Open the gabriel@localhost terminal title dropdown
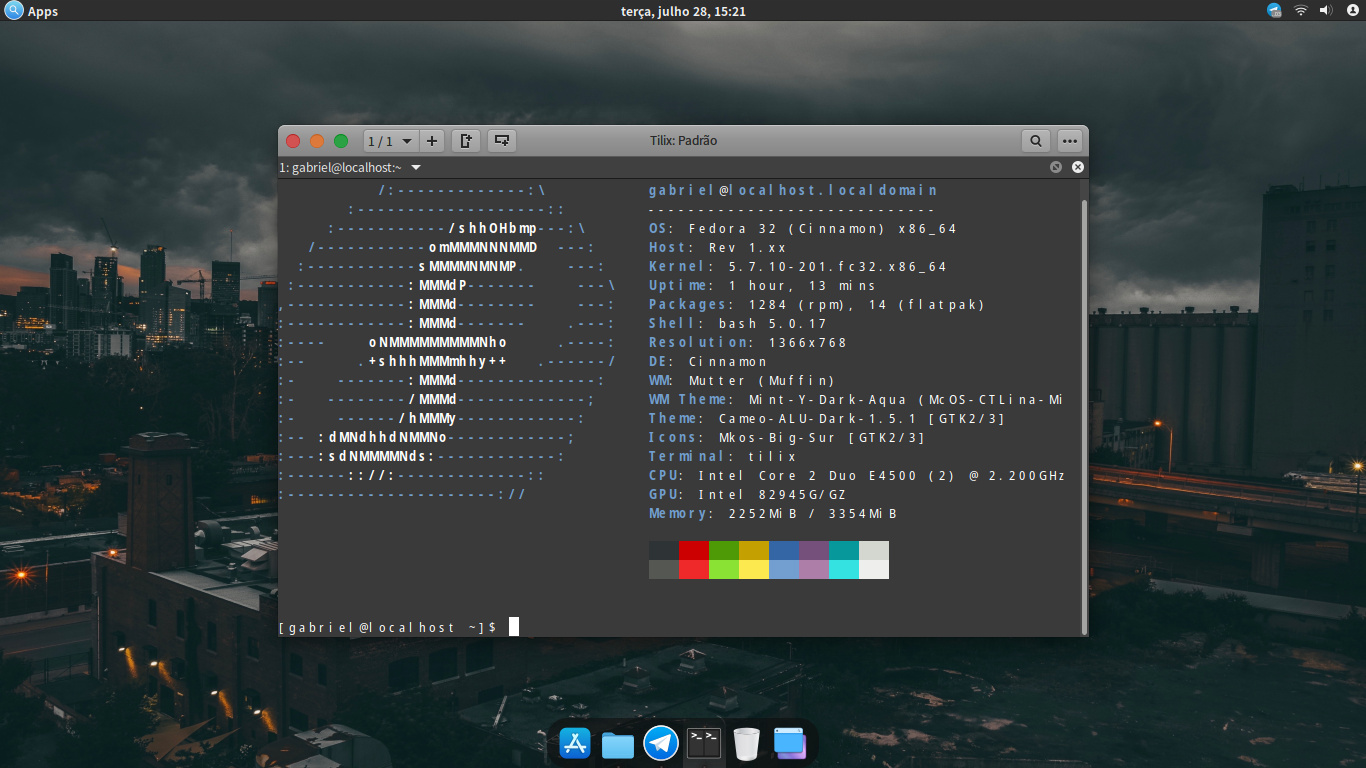This screenshot has height=768, width=1366. point(416,168)
